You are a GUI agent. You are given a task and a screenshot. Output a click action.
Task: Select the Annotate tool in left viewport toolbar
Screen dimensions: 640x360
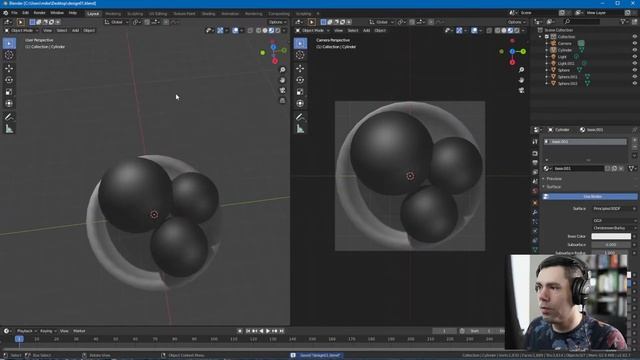click(9, 117)
